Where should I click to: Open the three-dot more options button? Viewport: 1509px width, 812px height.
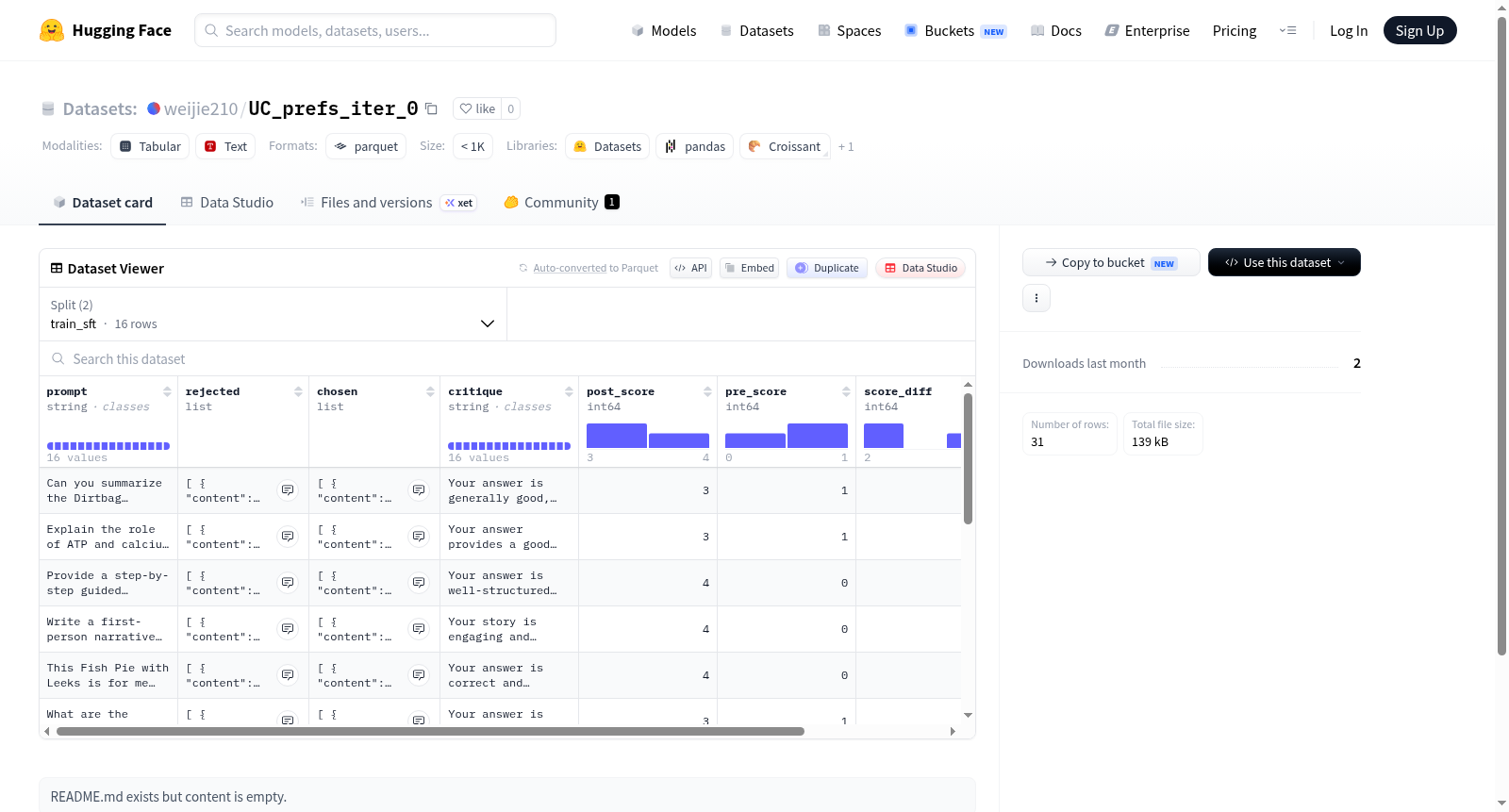point(1036,298)
